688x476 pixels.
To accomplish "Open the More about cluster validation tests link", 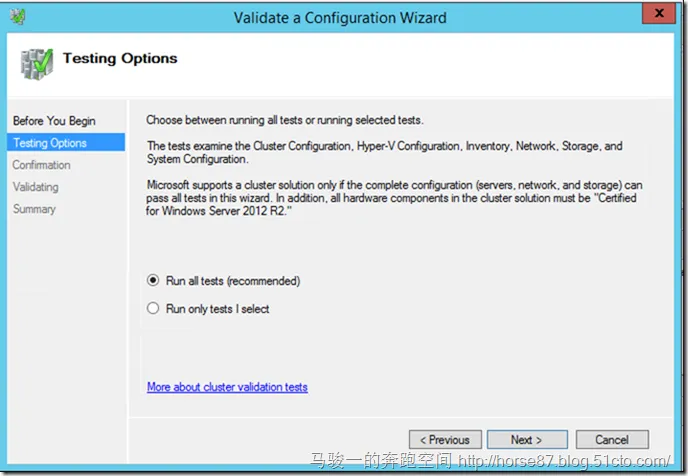I will [227, 387].
